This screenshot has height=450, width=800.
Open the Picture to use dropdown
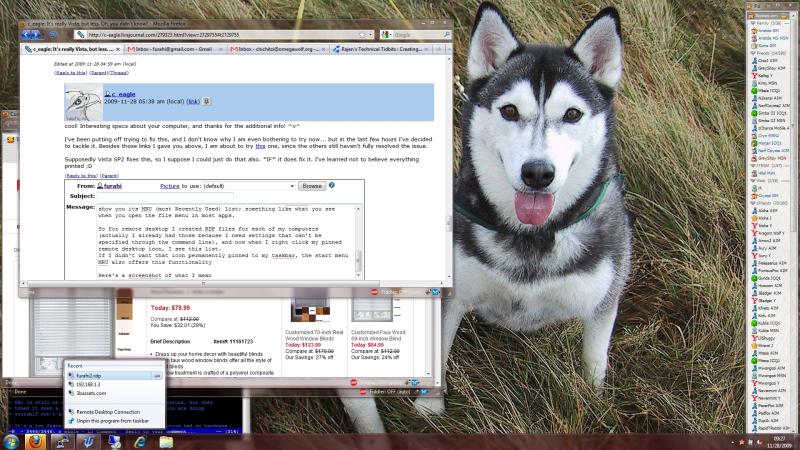pos(291,186)
